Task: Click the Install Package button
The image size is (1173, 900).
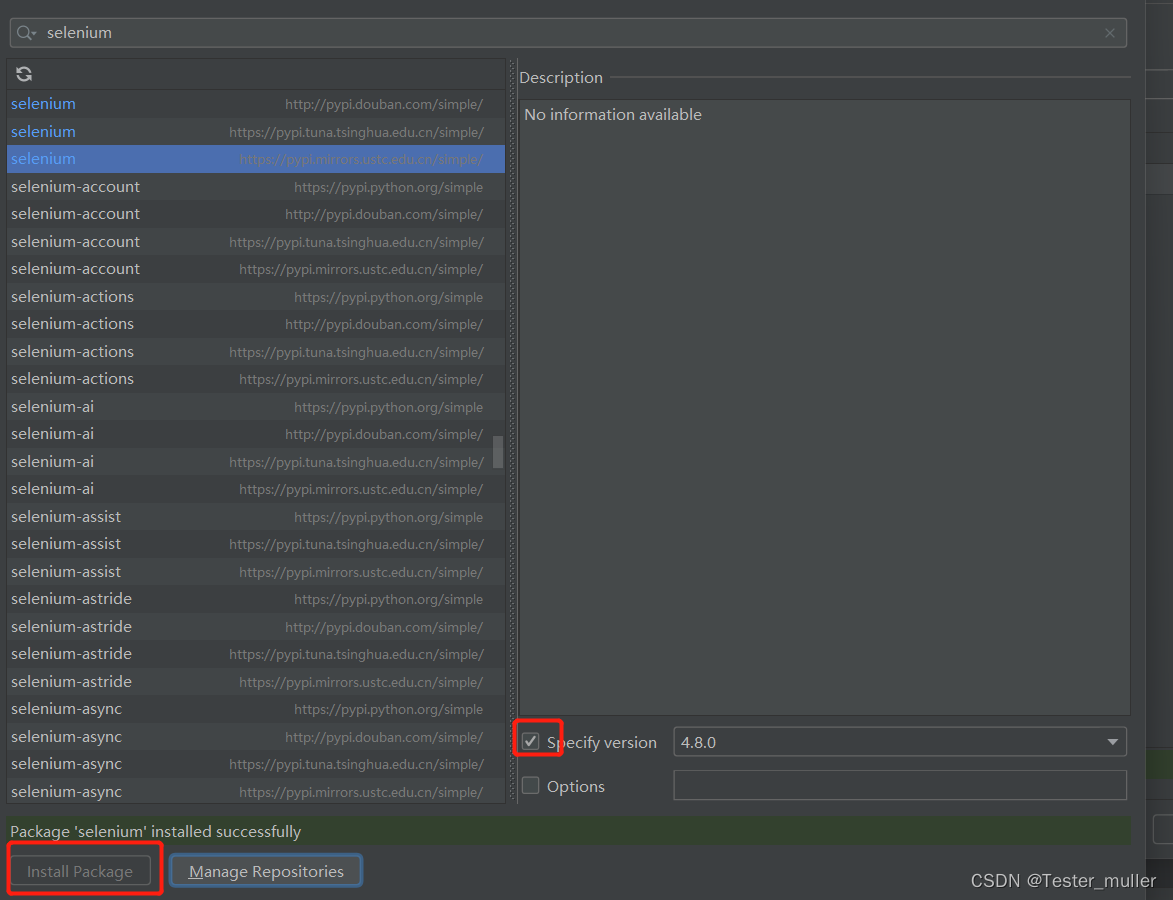Action: click(80, 871)
